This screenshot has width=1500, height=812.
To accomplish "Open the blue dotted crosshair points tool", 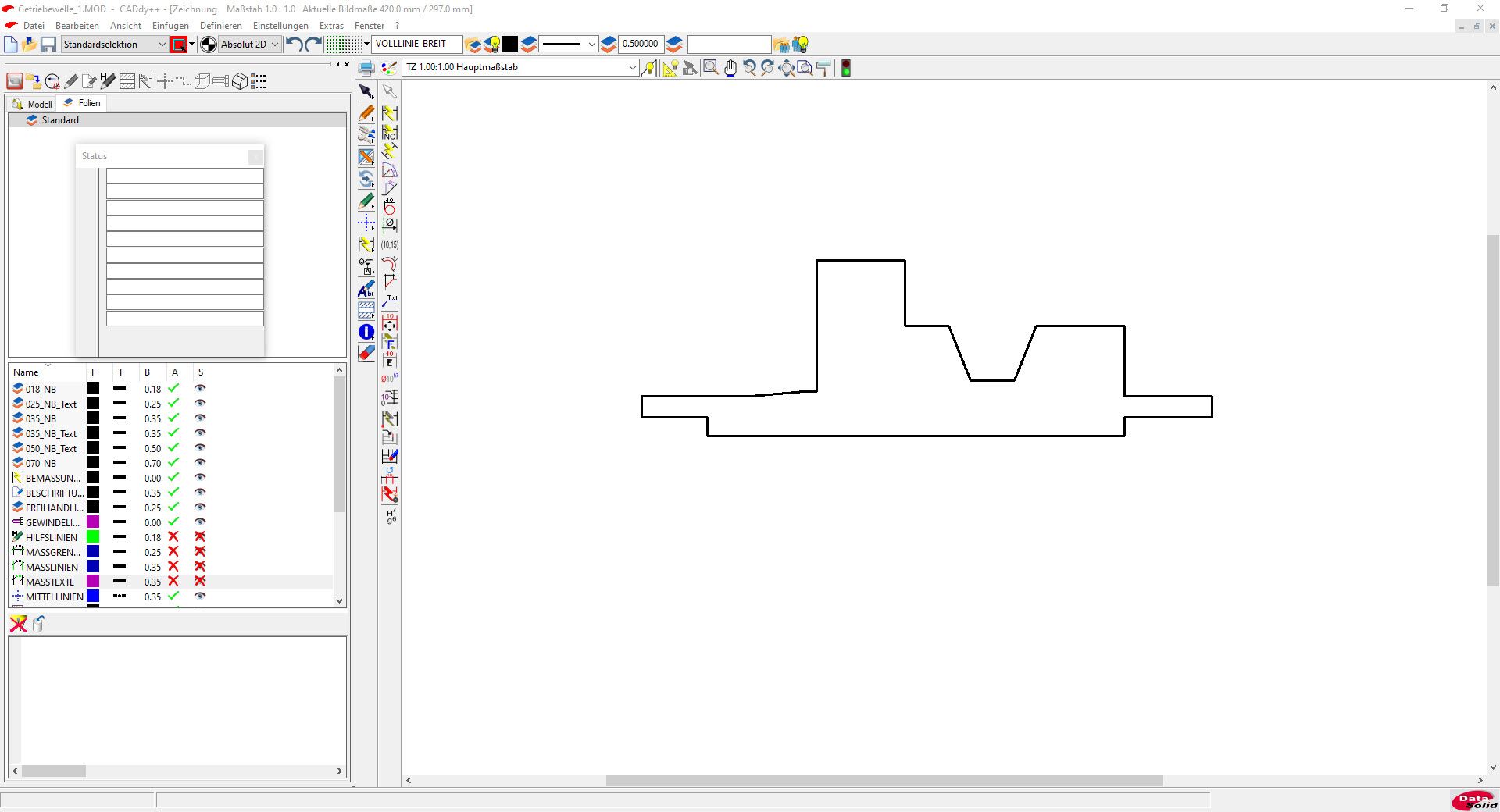I will coord(366,224).
